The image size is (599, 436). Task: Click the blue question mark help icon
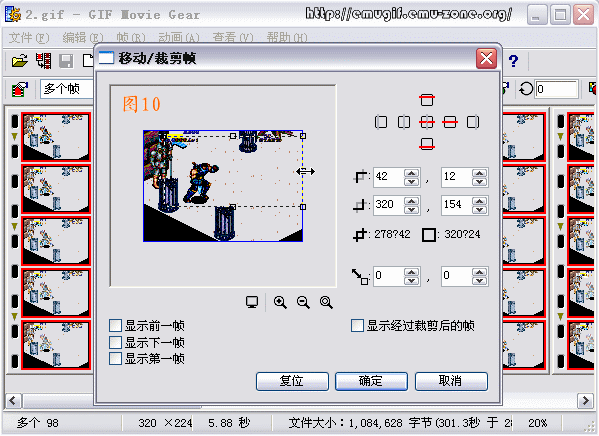pyautogui.click(x=513, y=61)
